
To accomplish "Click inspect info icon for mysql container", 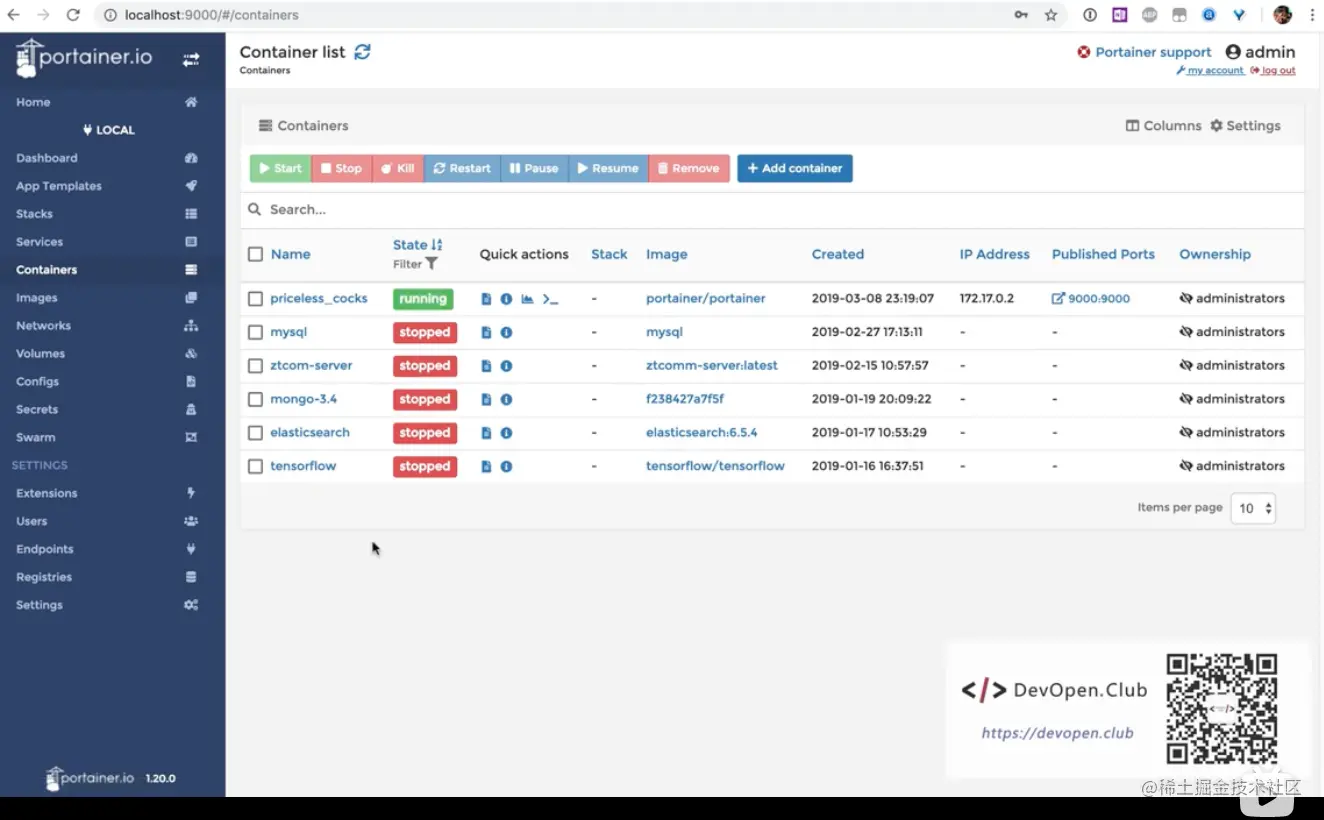I will 506,332.
